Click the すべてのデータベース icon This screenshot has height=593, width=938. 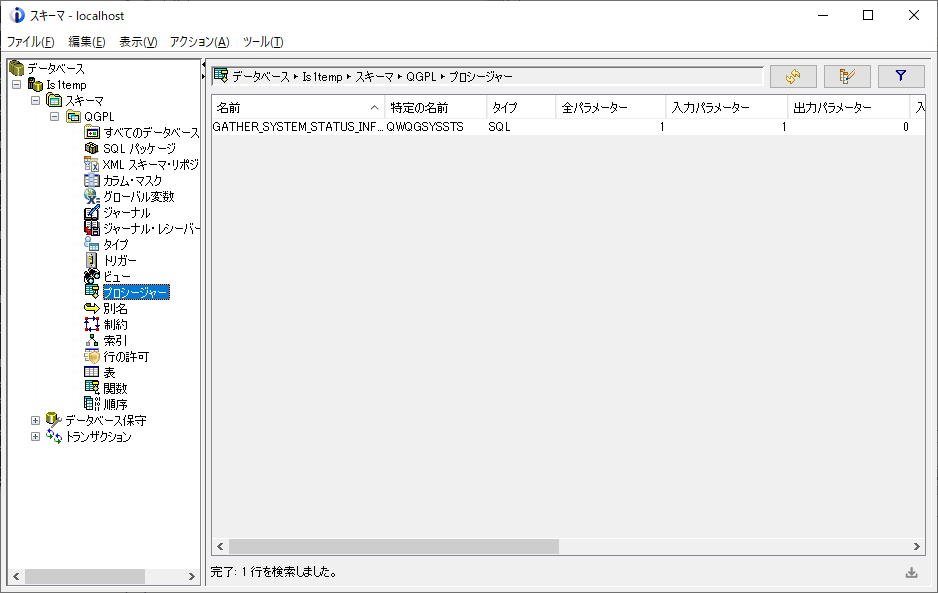point(92,132)
